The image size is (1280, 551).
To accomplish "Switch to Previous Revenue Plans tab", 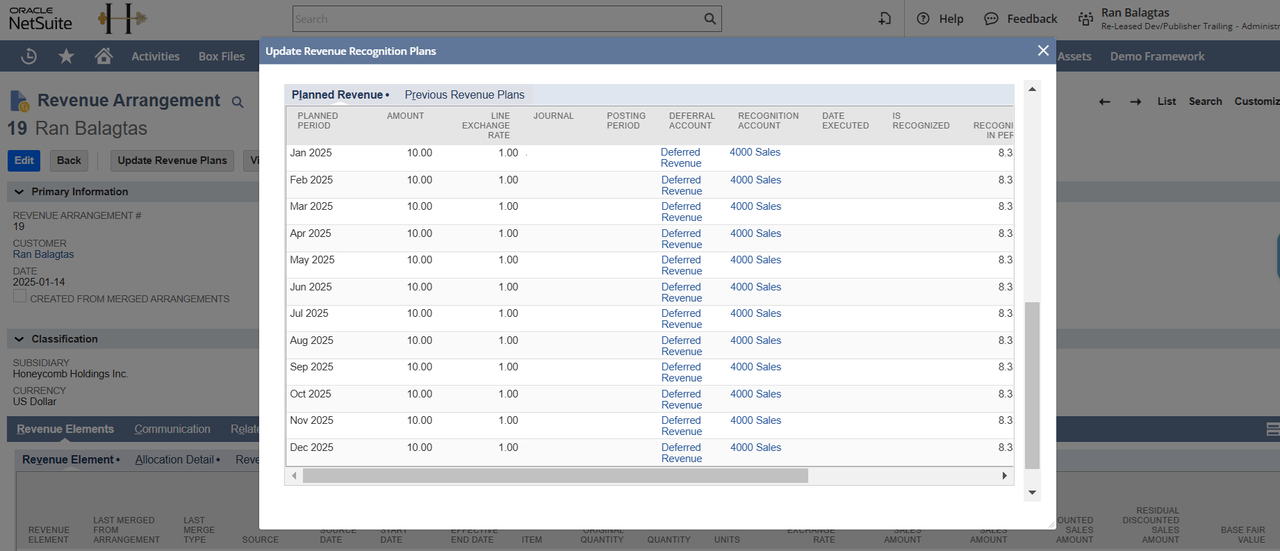I will pos(465,95).
